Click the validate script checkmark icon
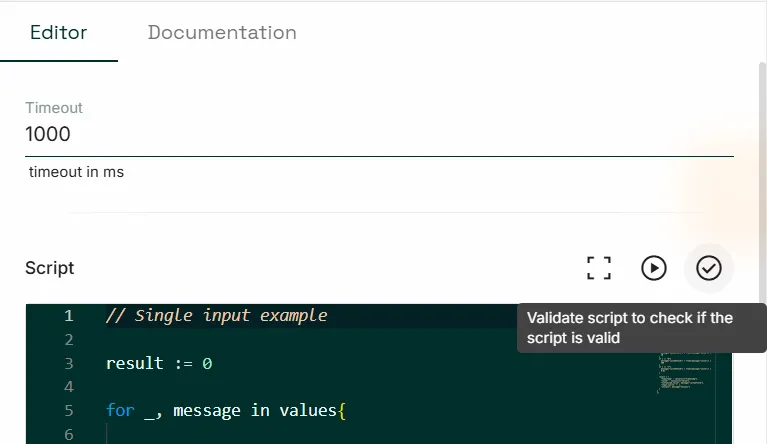Screen dimensions: 767x444 click(708, 268)
